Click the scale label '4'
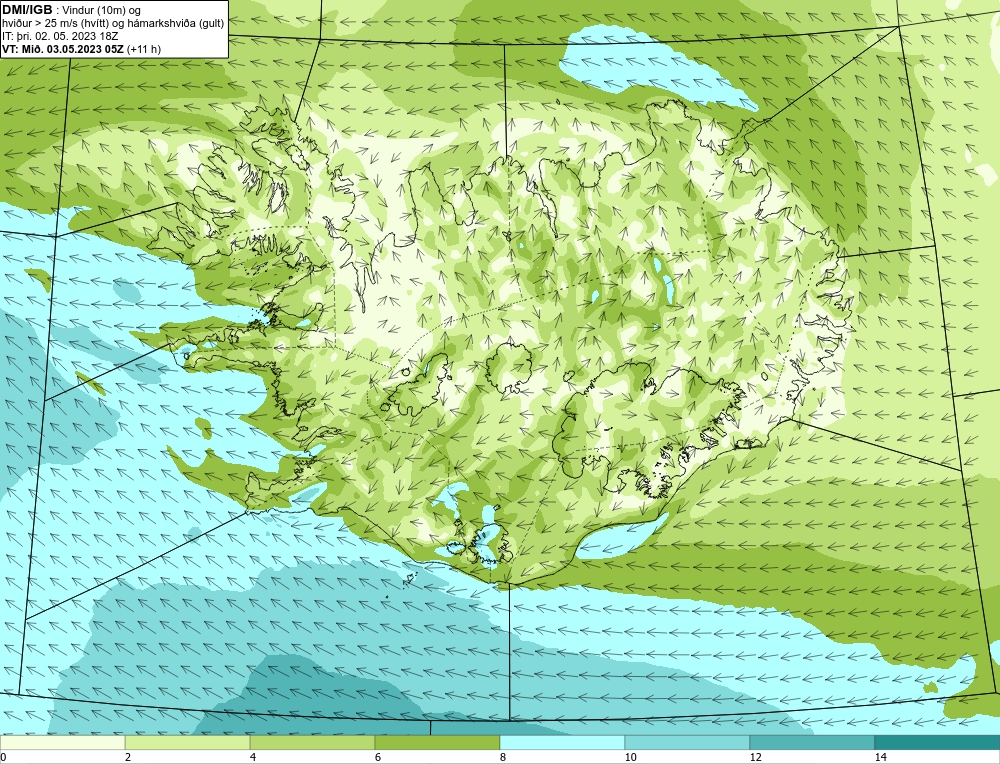This screenshot has width=1000, height=764. 253,757
